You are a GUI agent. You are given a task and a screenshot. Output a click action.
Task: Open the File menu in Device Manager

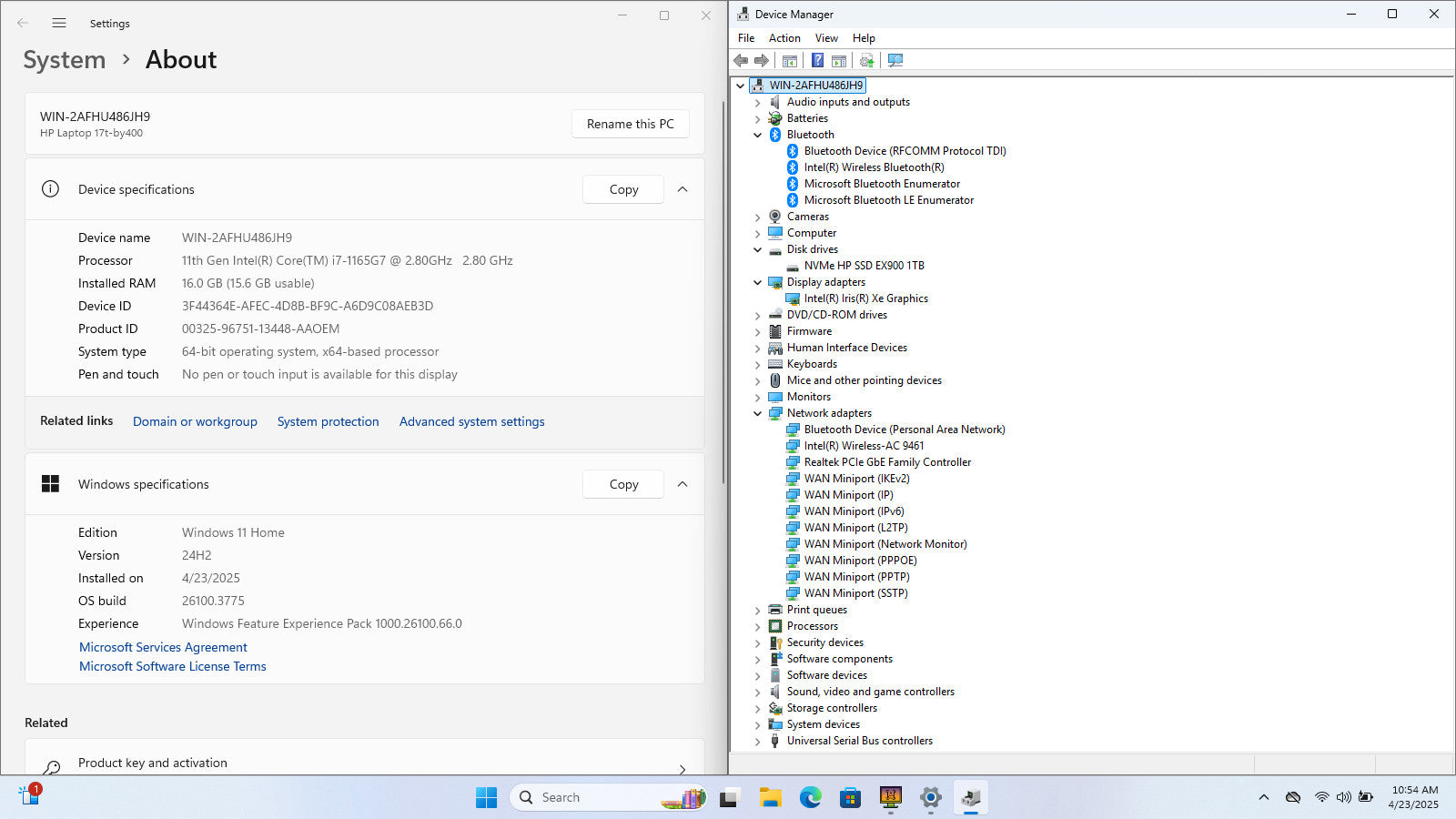pos(746,38)
